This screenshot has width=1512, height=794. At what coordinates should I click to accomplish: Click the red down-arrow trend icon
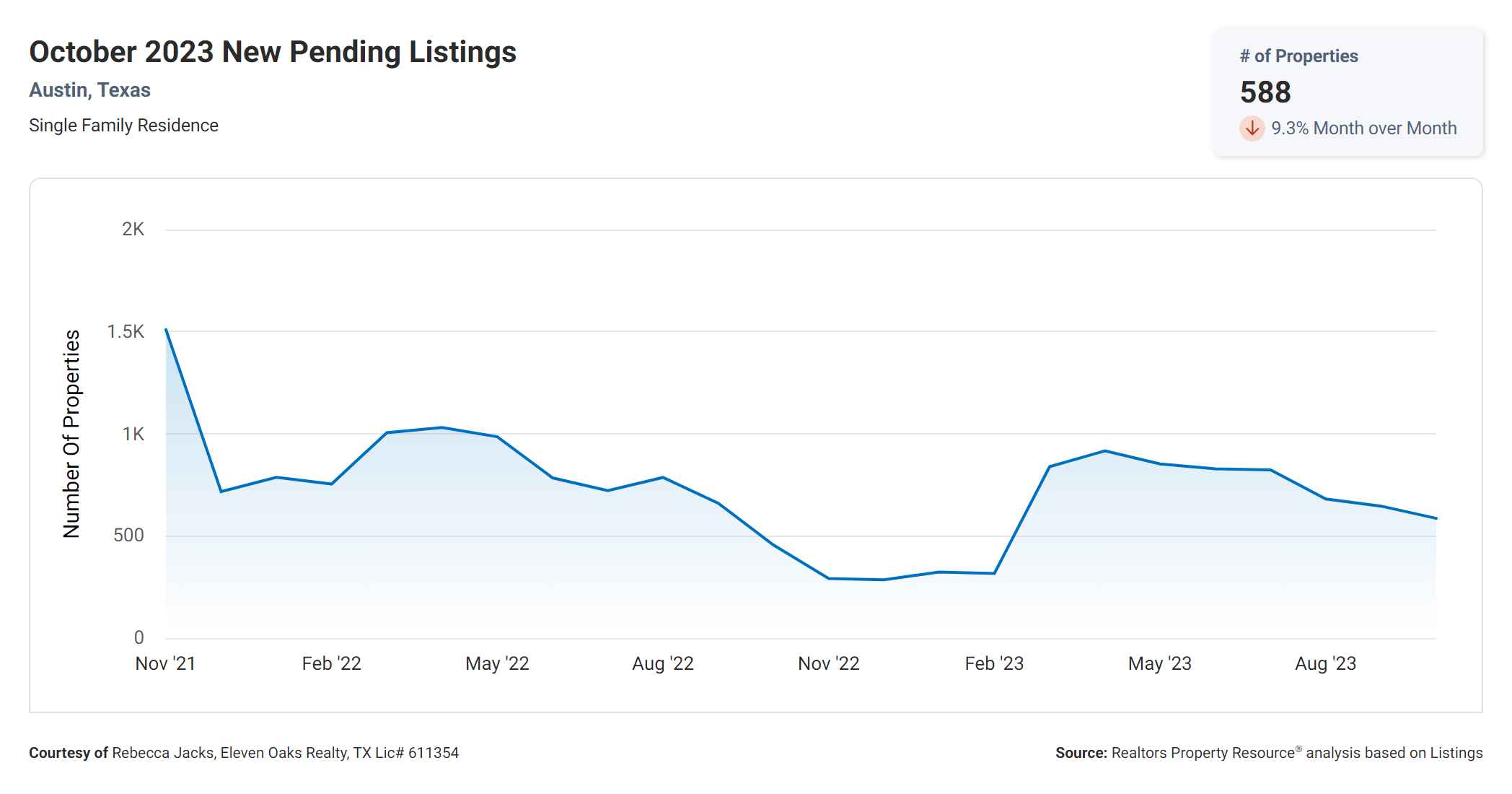[1252, 128]
